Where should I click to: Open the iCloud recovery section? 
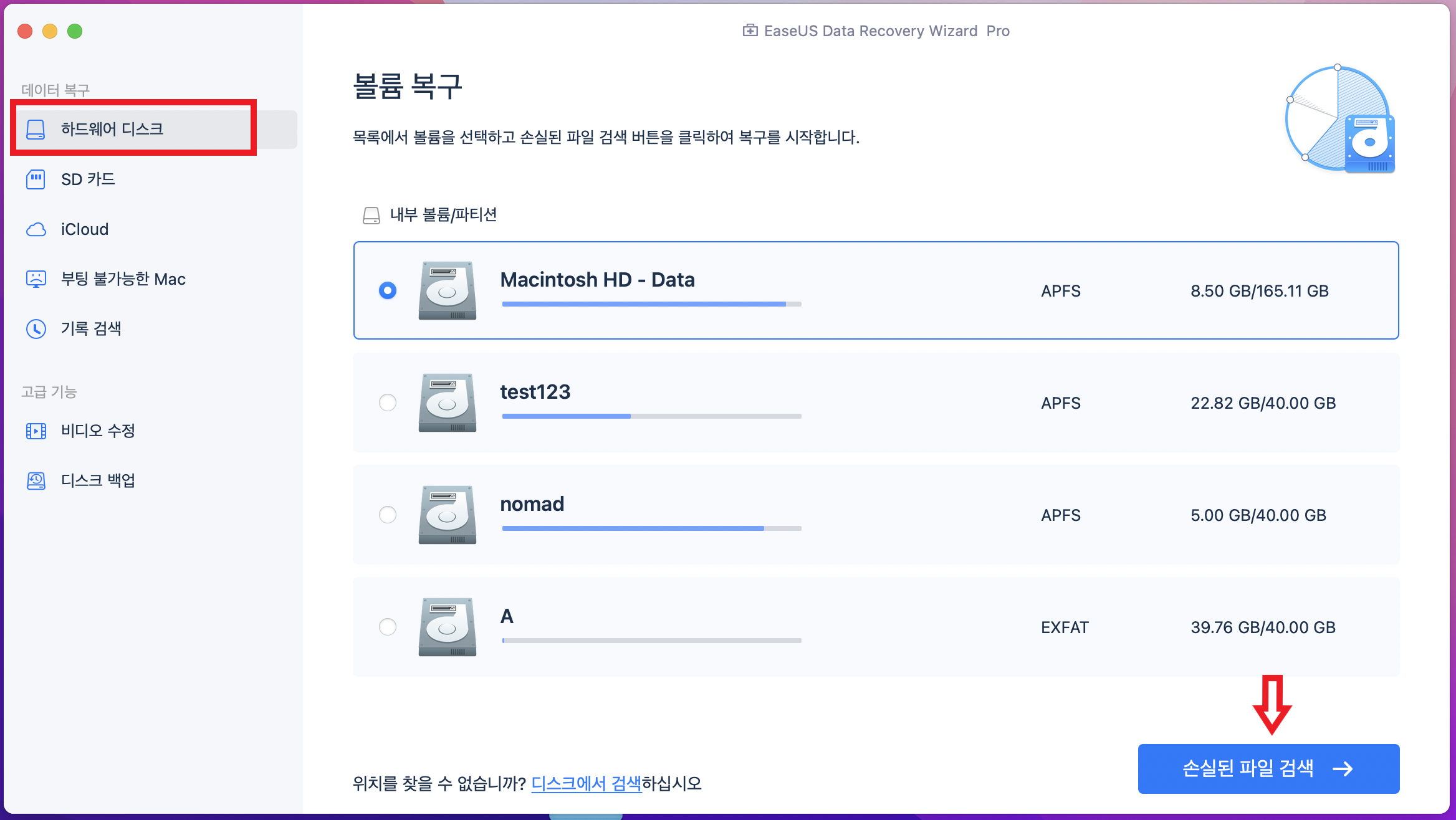click(x=84, y=229)
